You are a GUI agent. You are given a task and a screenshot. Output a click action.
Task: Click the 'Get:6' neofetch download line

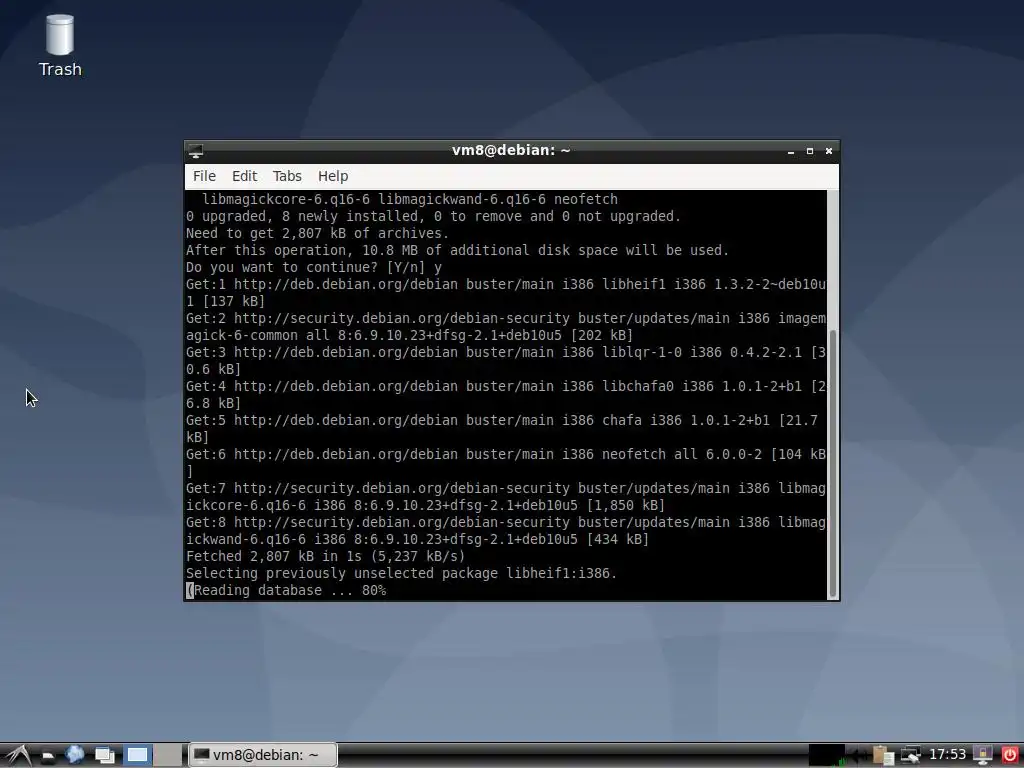[x=506, y=455]
